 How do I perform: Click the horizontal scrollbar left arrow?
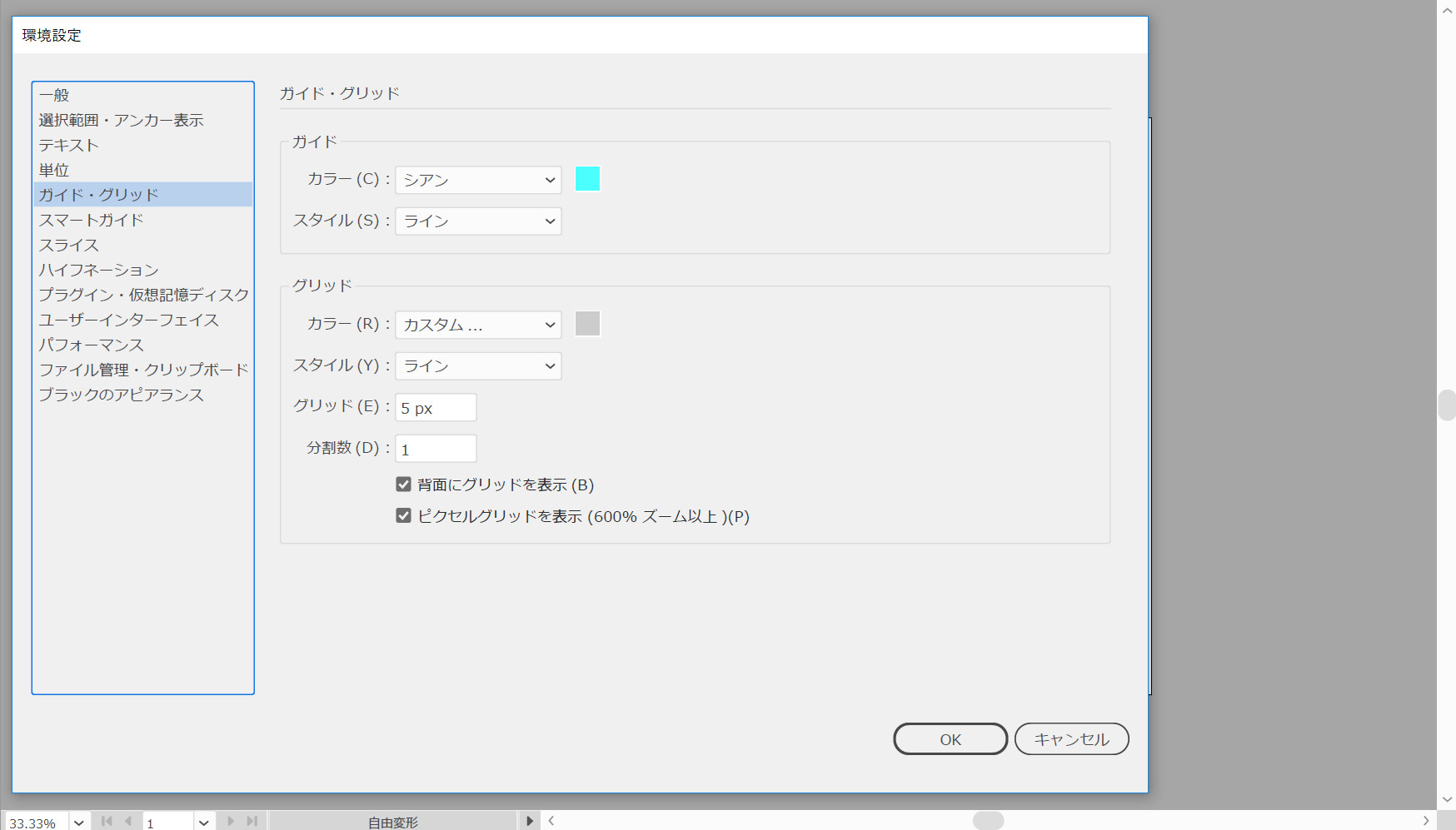[x=551, y=821]
